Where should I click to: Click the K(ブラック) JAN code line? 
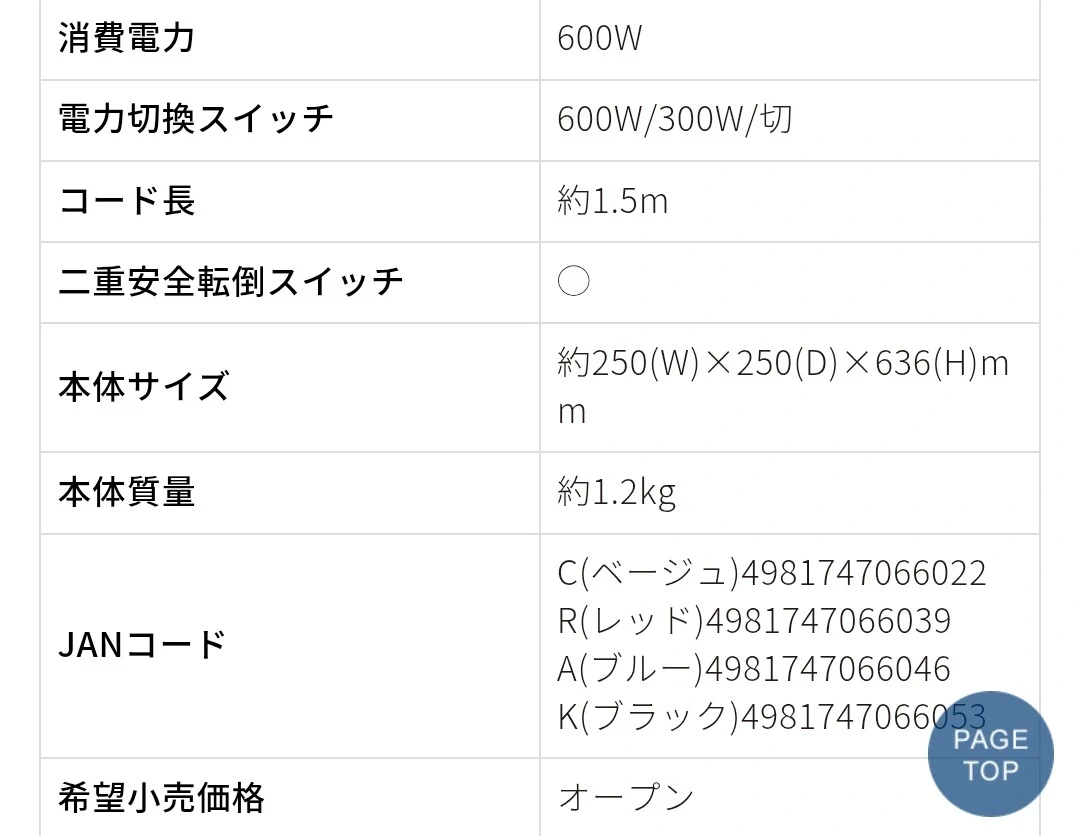point(740,716)
